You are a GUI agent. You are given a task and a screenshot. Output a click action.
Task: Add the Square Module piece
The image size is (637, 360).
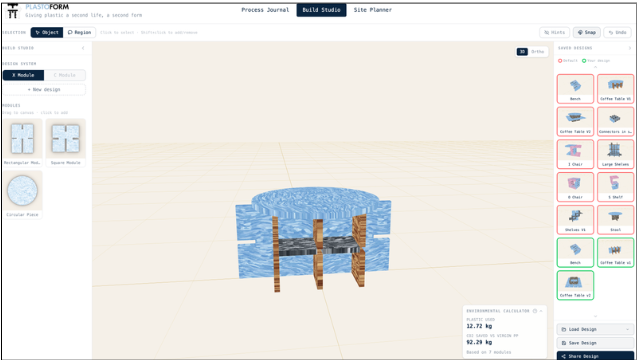(65, 142)
